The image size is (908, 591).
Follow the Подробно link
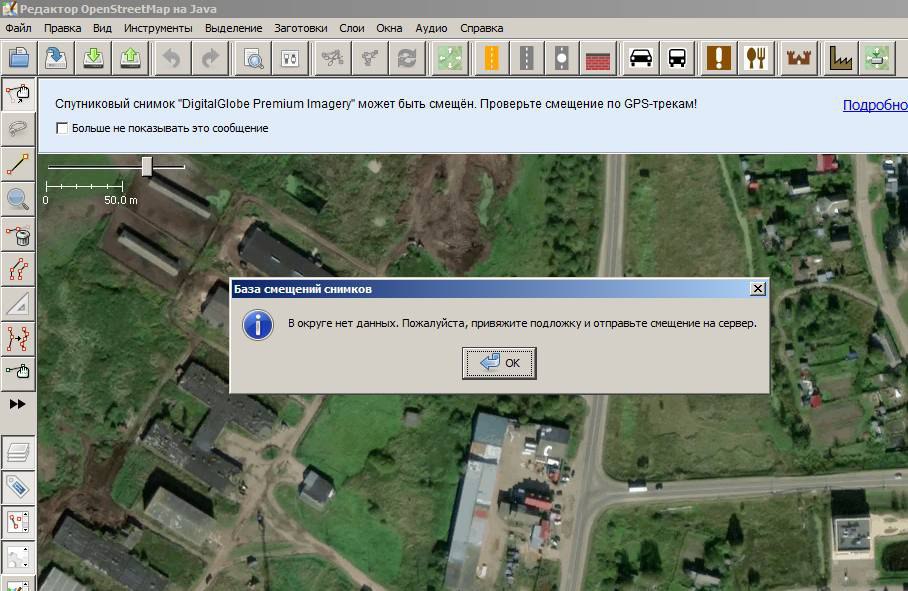click(x=875, y=105)
